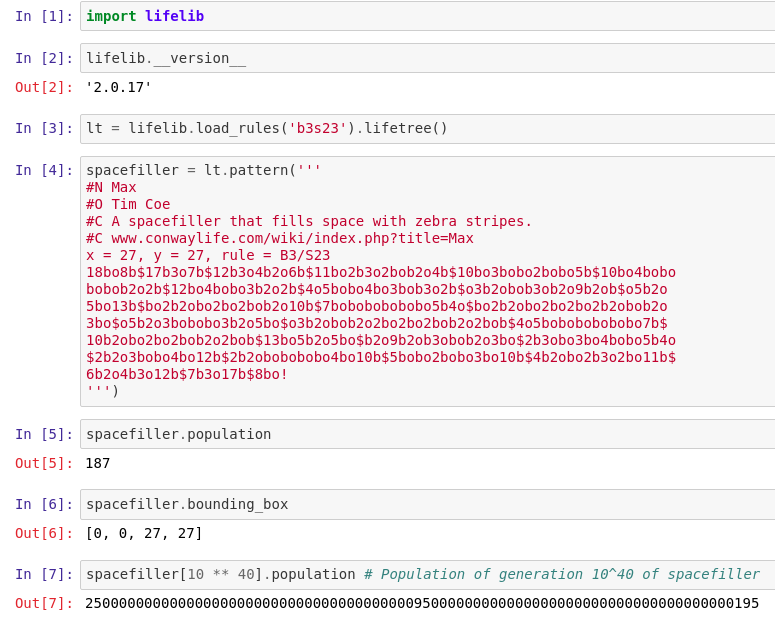
Task: Click the 'spacefiller.bounding_box' code cell
Action: pos(428,504)
